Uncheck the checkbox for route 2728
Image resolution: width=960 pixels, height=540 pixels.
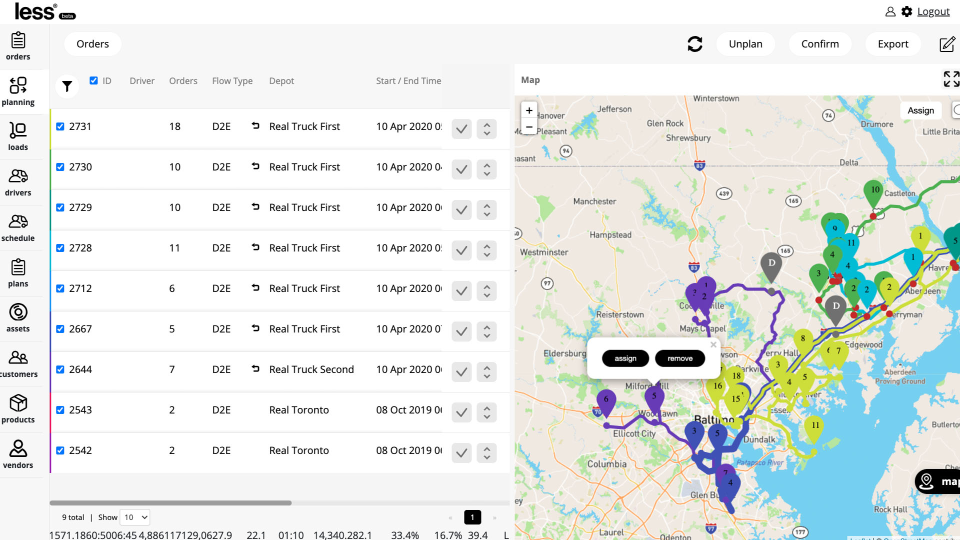pyautogui.click(x=60, y=248)
